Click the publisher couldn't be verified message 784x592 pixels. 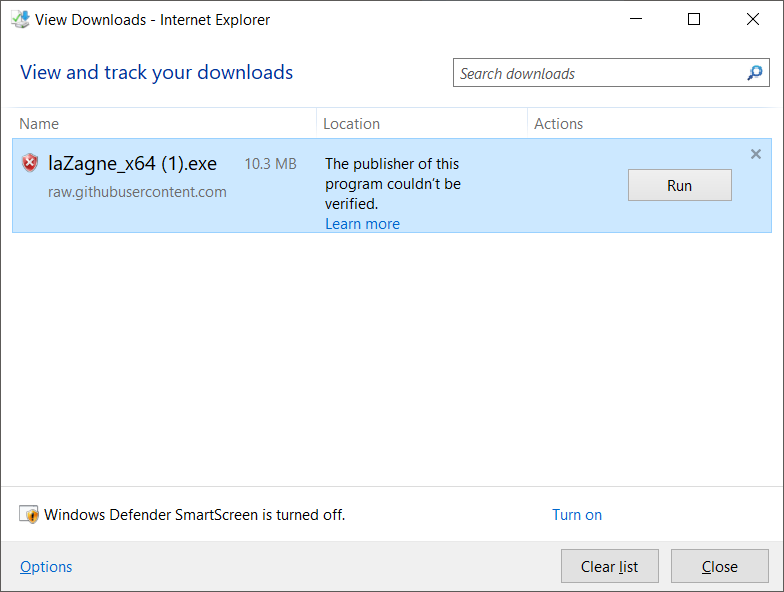pos(393,184)
